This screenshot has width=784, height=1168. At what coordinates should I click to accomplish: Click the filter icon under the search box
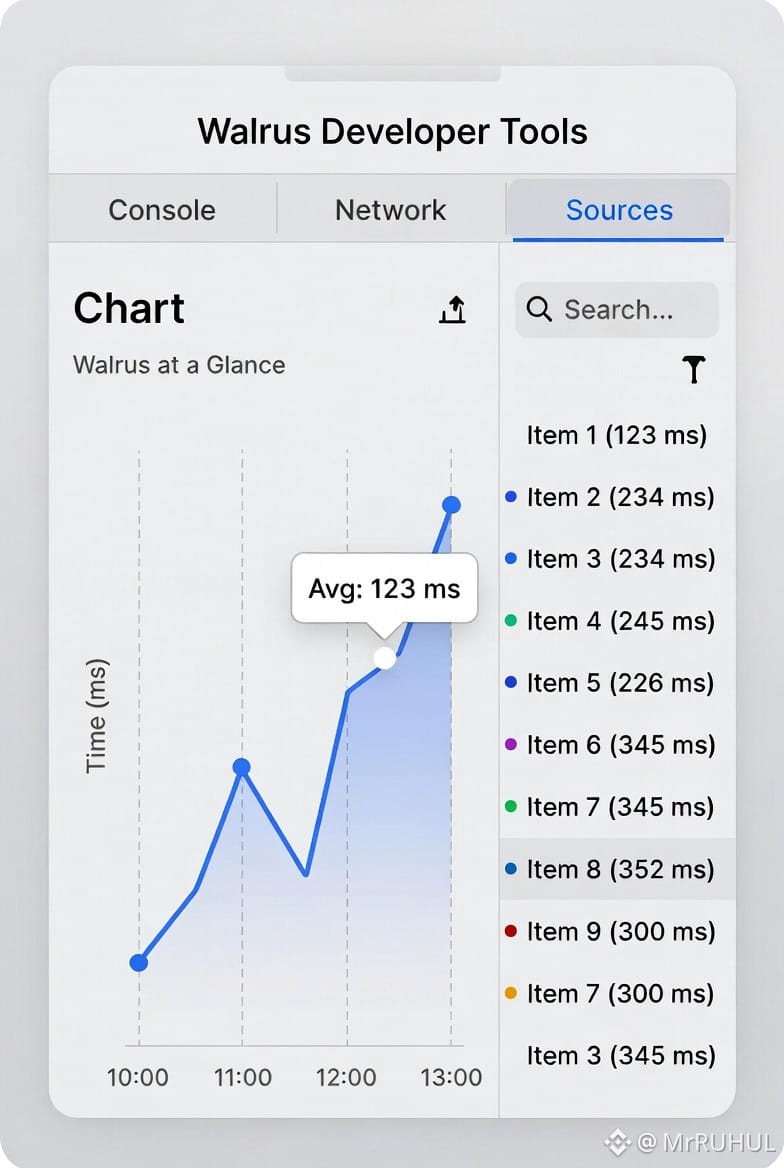(x=693, y=371)
